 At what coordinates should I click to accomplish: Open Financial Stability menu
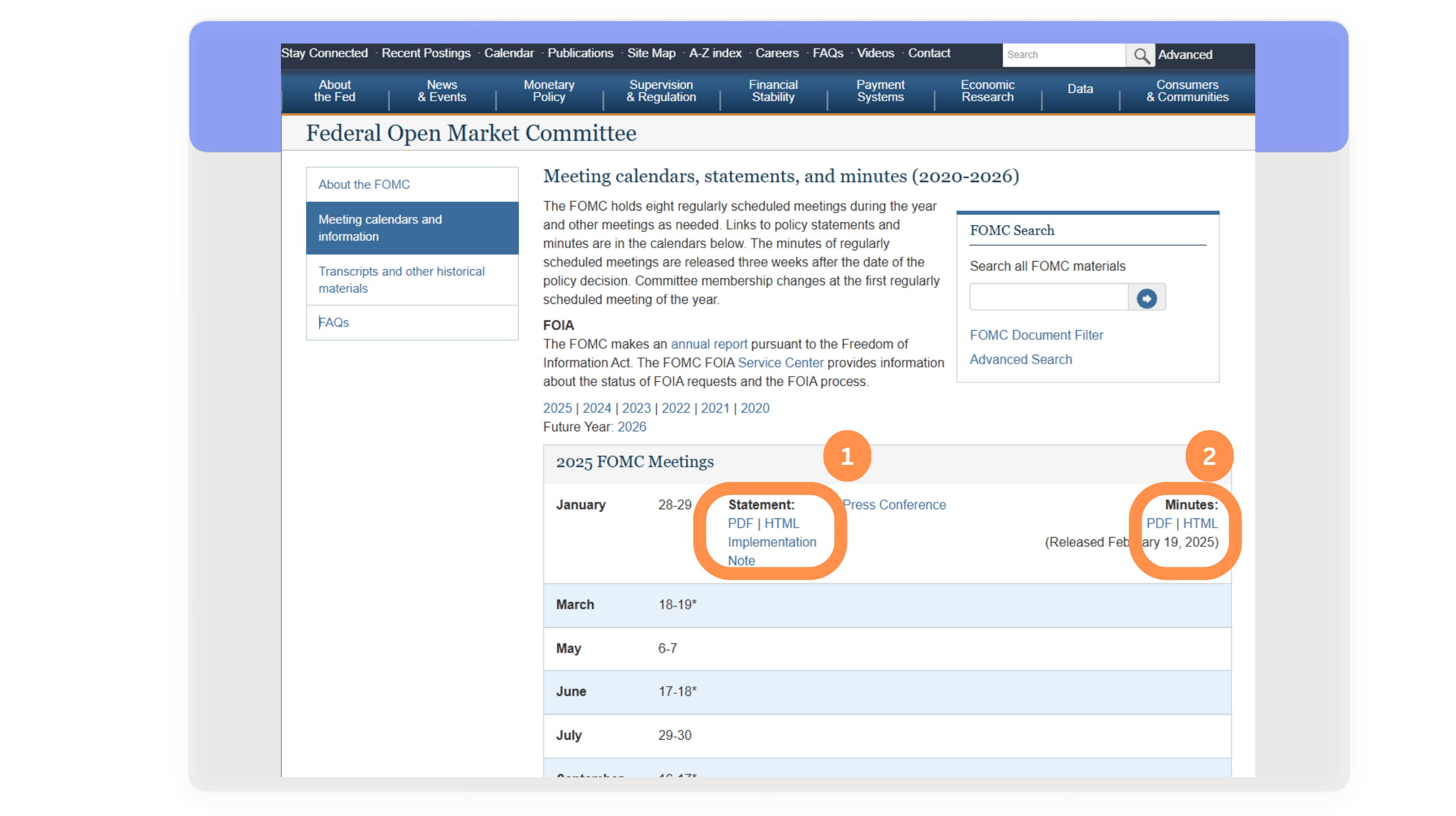pos(773,91)
